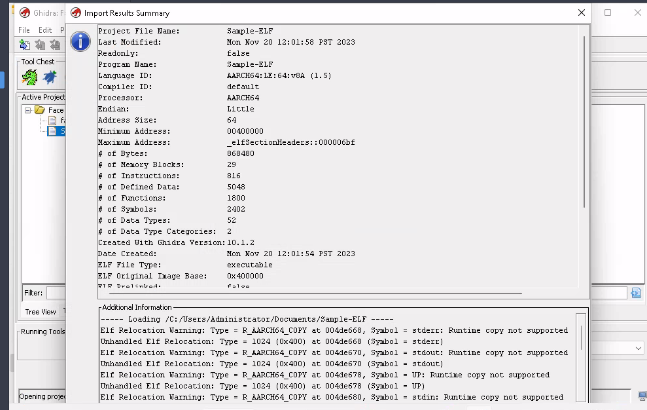Screen dimensions: 647x410
Task: Select the first file under the project folder
Action: coord(60,120)
